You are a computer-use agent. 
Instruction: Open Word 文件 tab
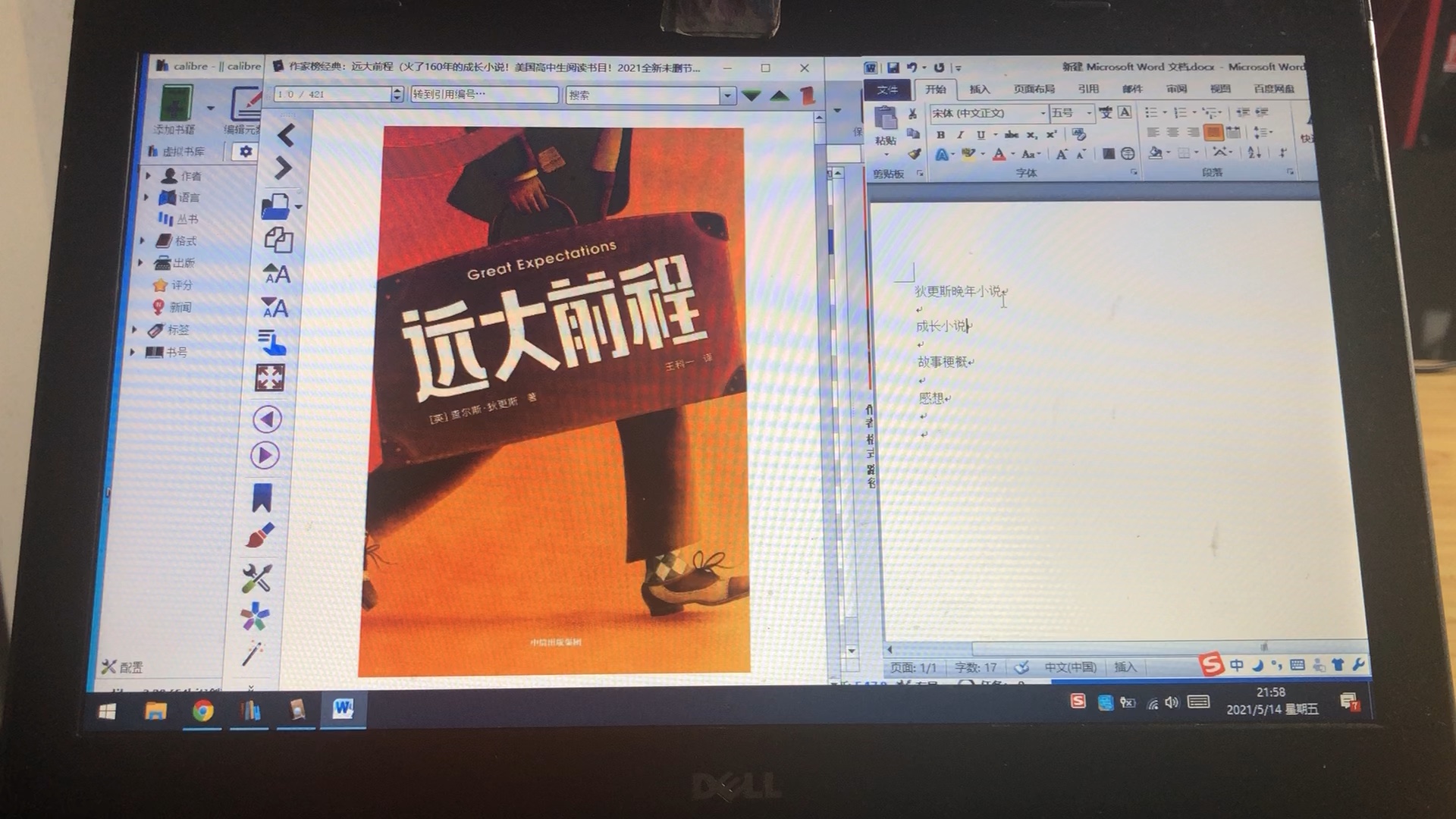pos(887,90)
